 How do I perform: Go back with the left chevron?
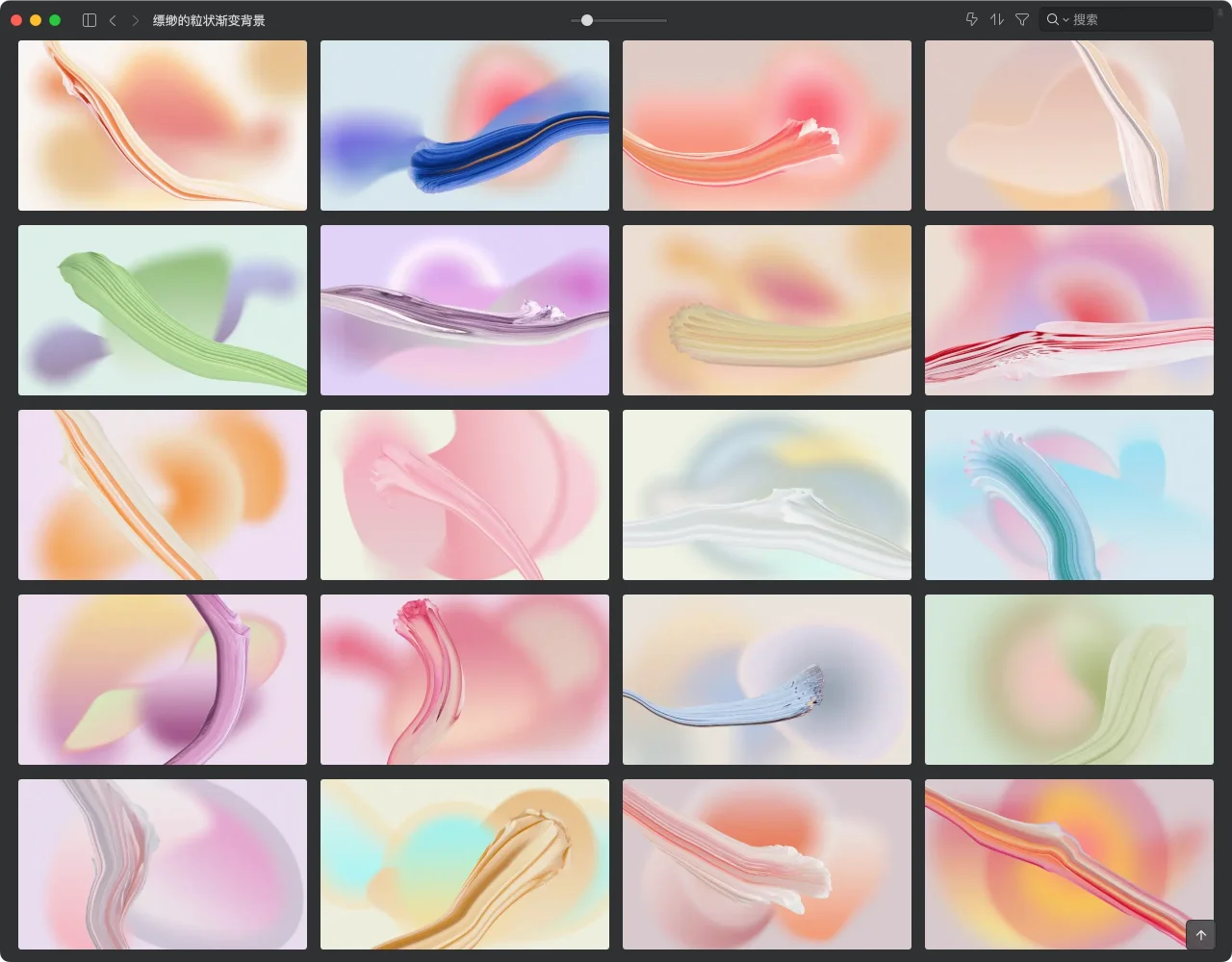click(x=113, y=20)
